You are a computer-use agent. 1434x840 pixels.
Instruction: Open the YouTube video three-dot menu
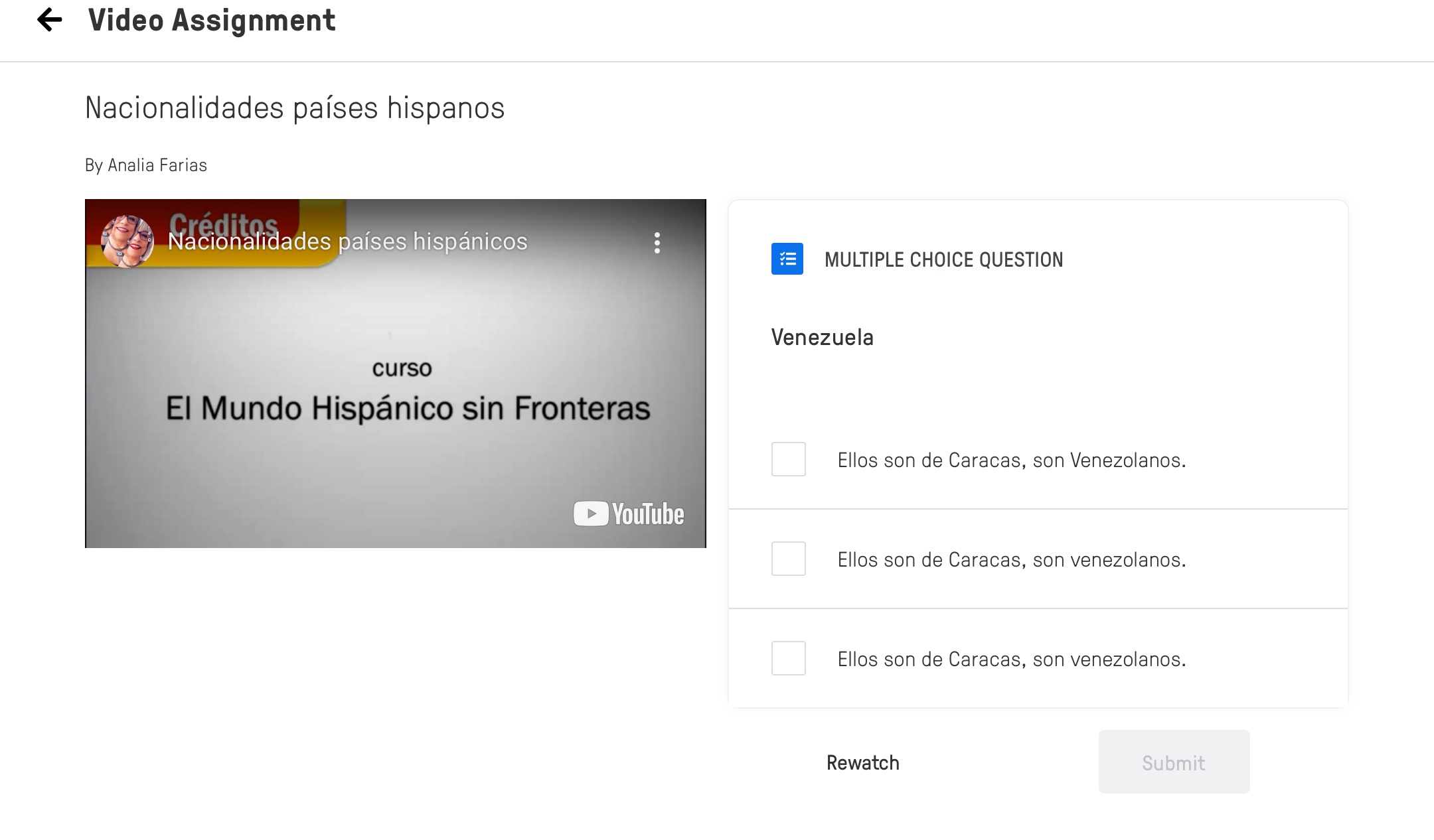tap(657, 243)
